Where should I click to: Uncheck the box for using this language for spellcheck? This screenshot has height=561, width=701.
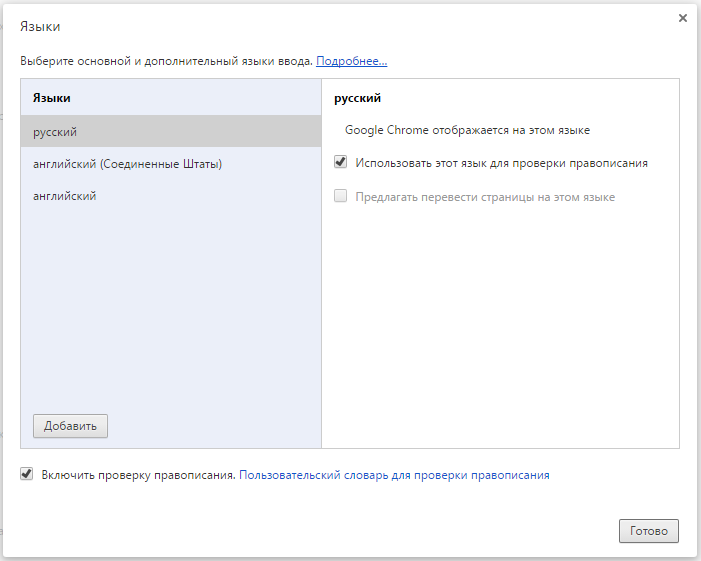[341, 162]
